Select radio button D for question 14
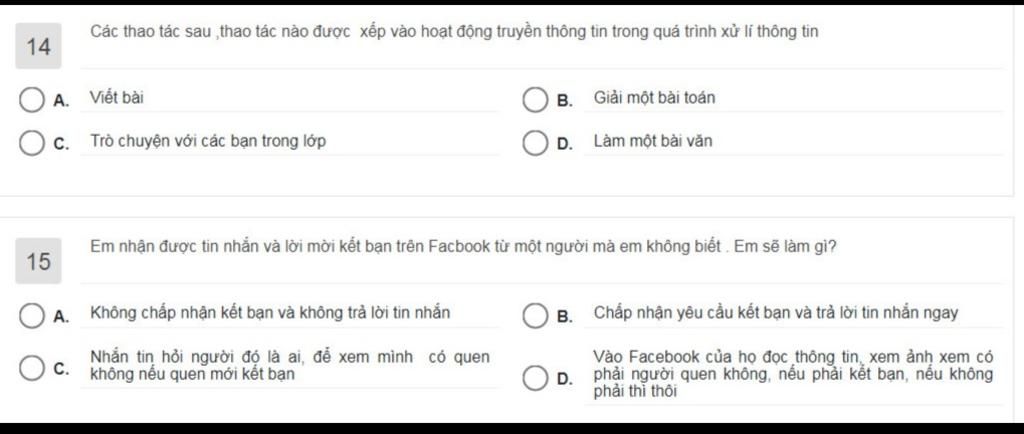Viewport: 1024px width, 434px height. pos(534,144)
